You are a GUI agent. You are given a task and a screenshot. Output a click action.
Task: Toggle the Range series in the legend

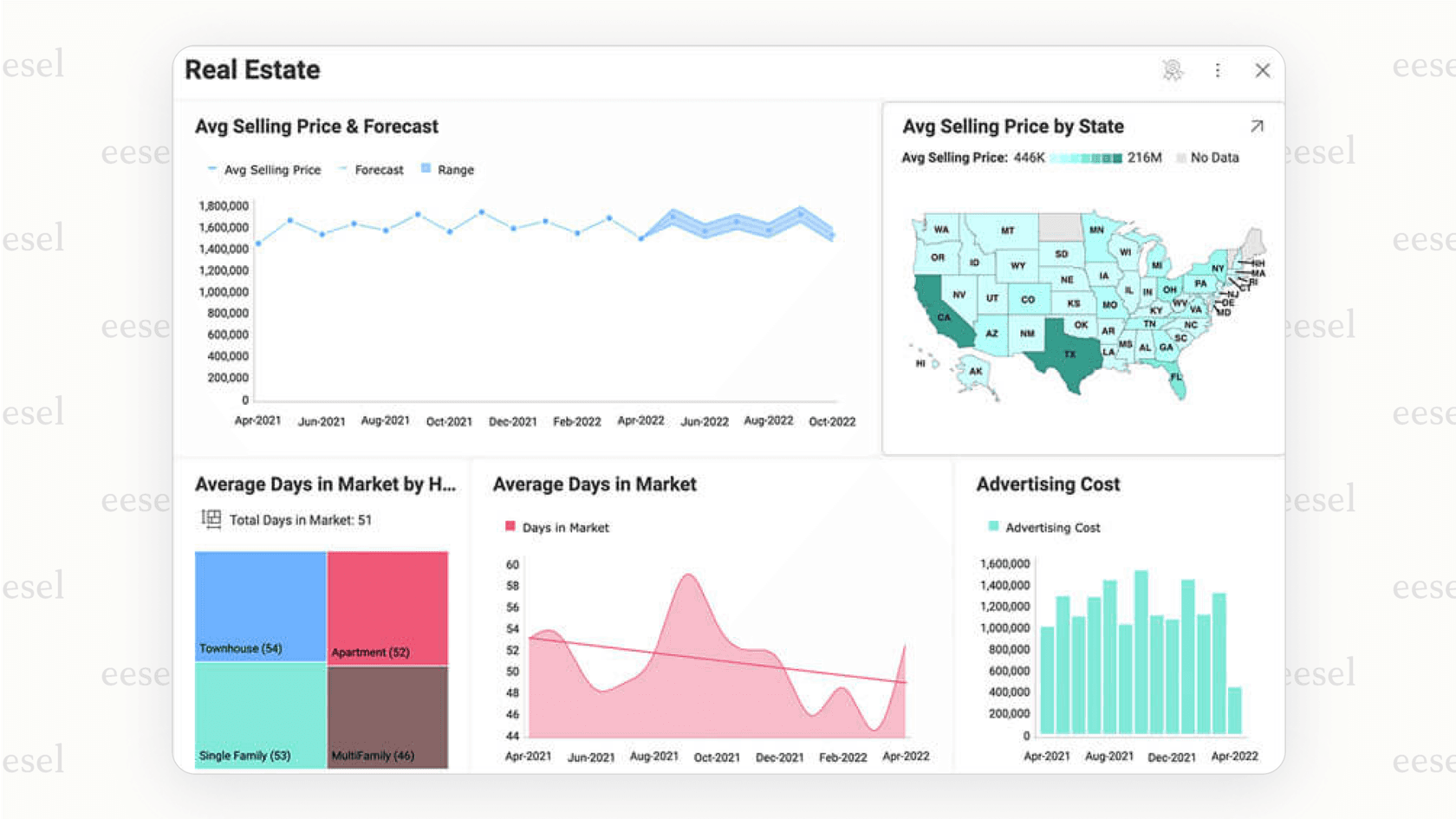447,170
